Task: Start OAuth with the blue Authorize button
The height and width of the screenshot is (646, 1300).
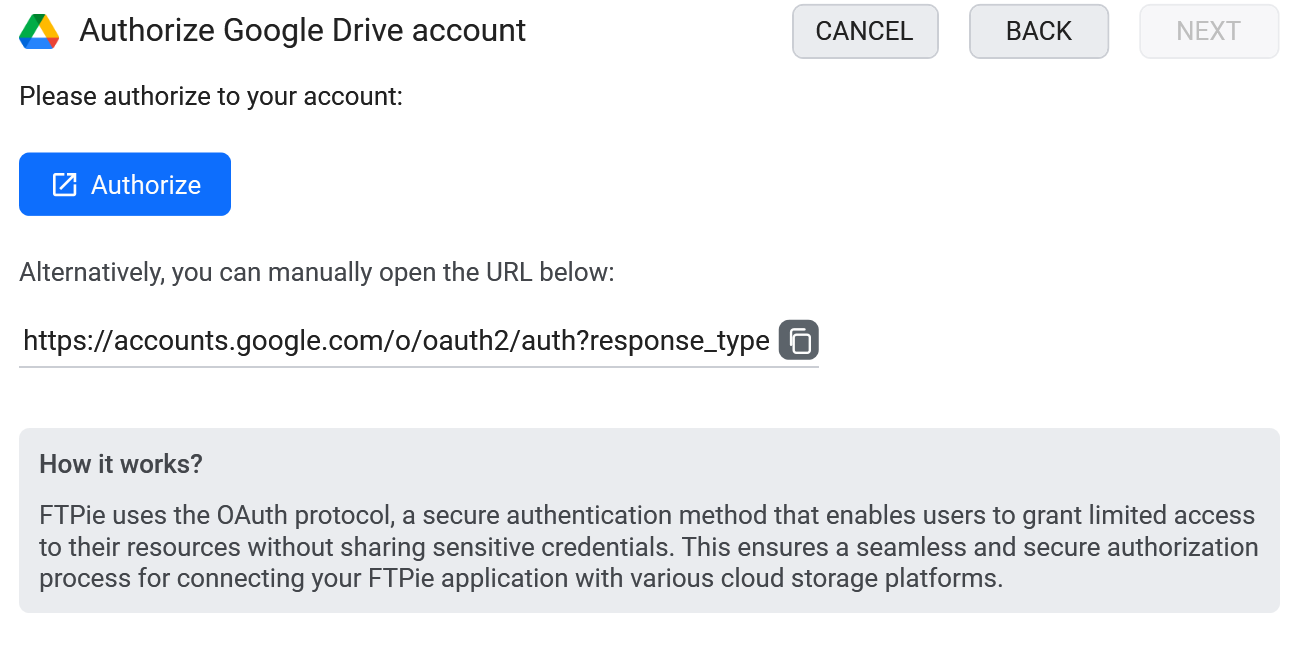Action: [x=125, y=184]
